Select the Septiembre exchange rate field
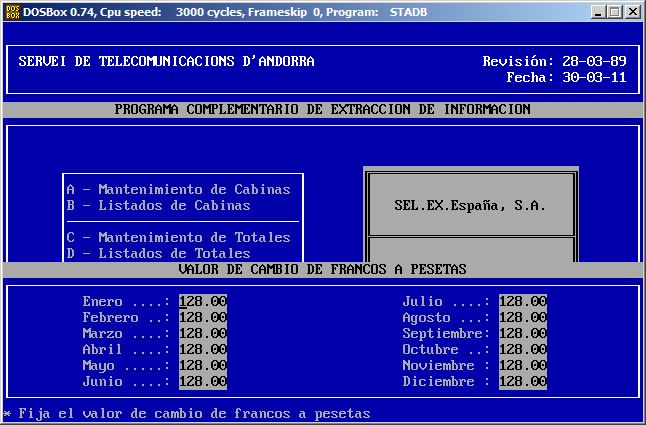Screen dimensions: 646x425 (523, 333)
